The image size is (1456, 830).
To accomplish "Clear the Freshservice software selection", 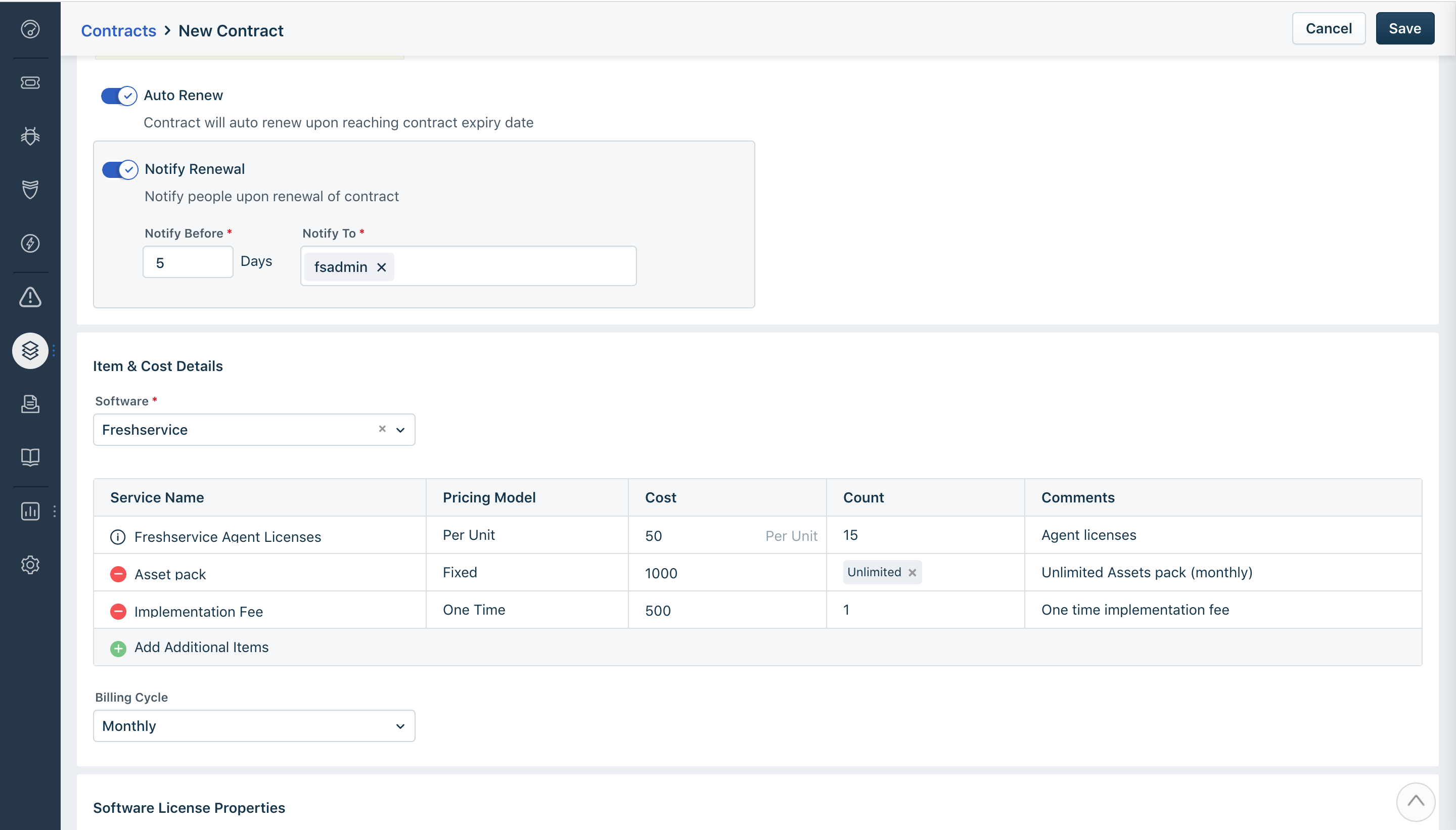I will (382, 429).
